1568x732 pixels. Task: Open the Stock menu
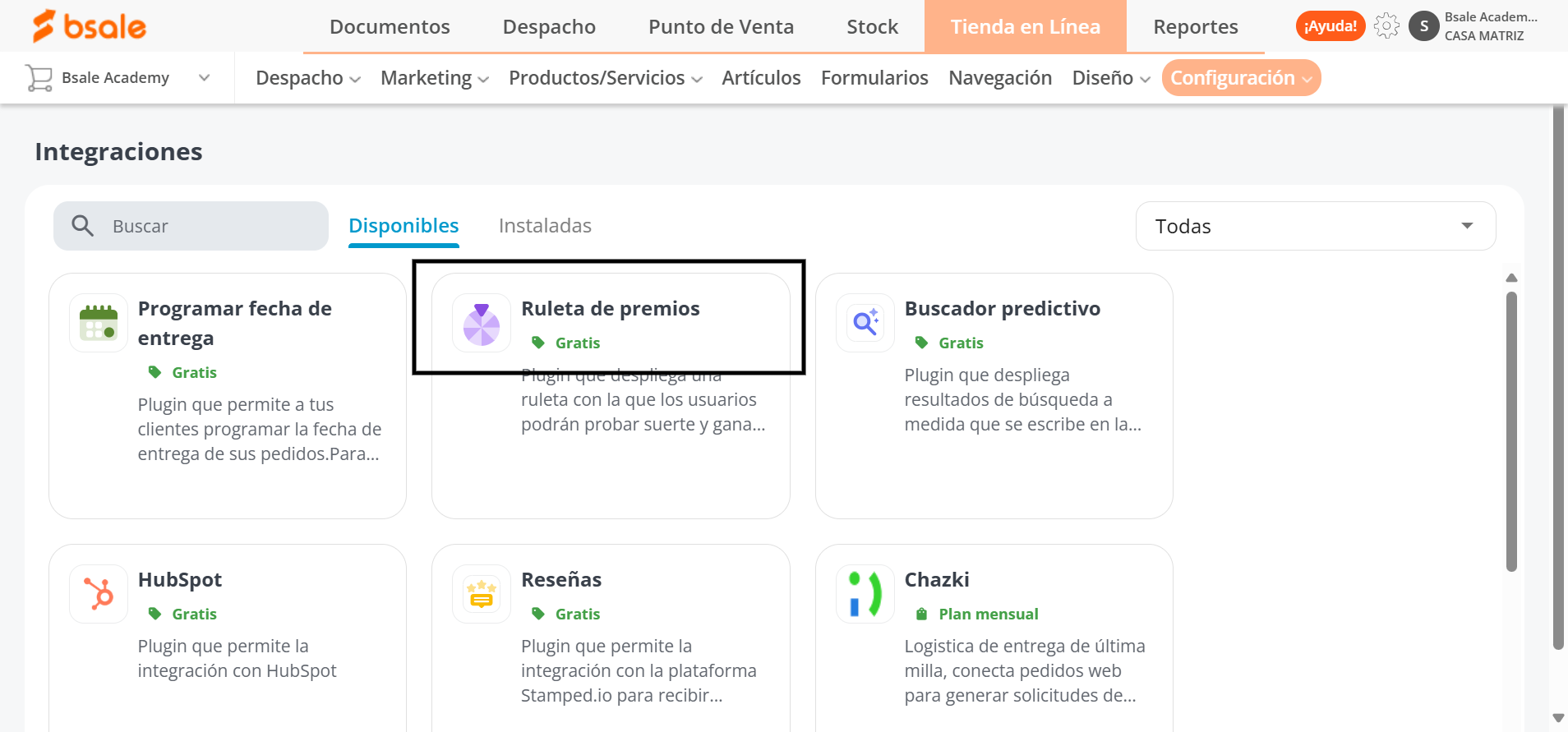[x=872, y=26]
